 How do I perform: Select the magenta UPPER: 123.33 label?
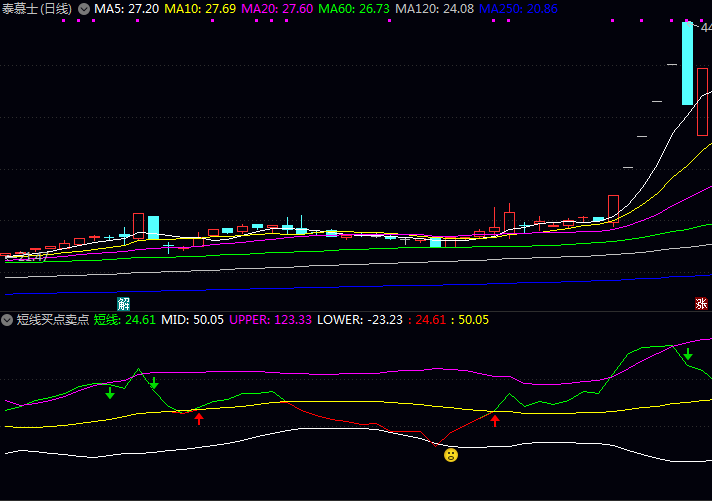pyautogui.click(x=271, y=320)
